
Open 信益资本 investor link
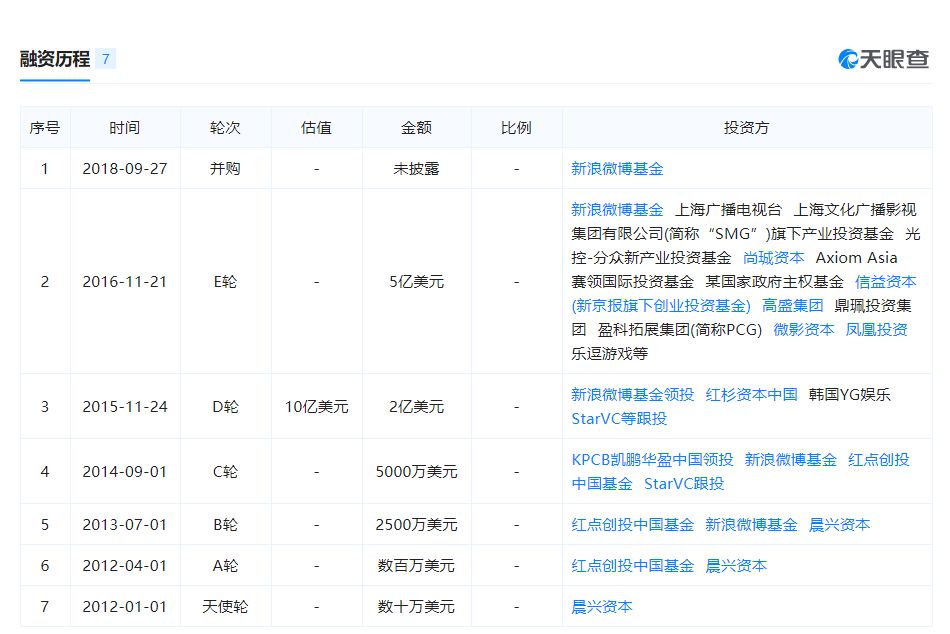pos(886,282)
